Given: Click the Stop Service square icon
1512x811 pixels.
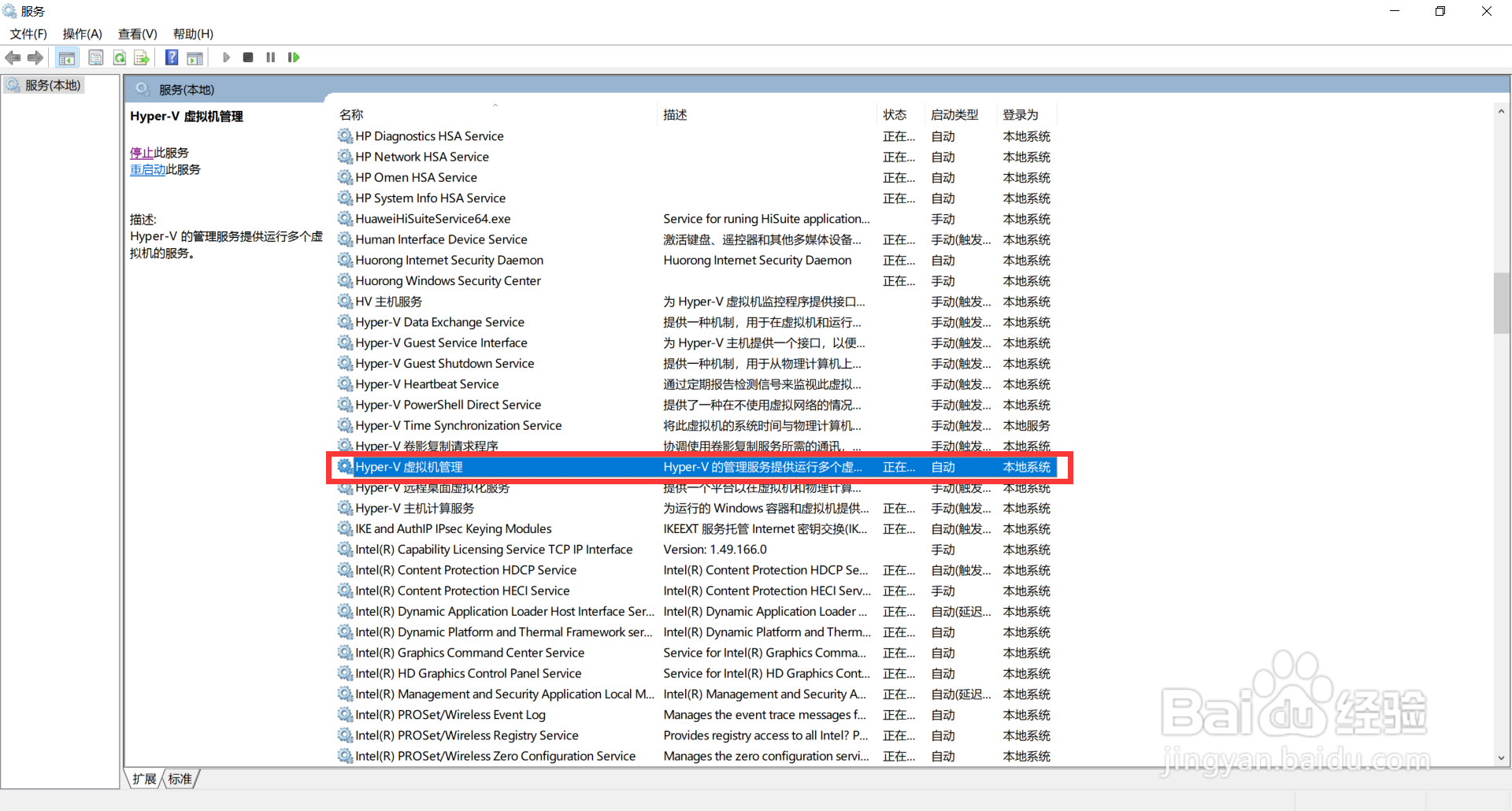Looking at the screenshot, I should 248,57.
